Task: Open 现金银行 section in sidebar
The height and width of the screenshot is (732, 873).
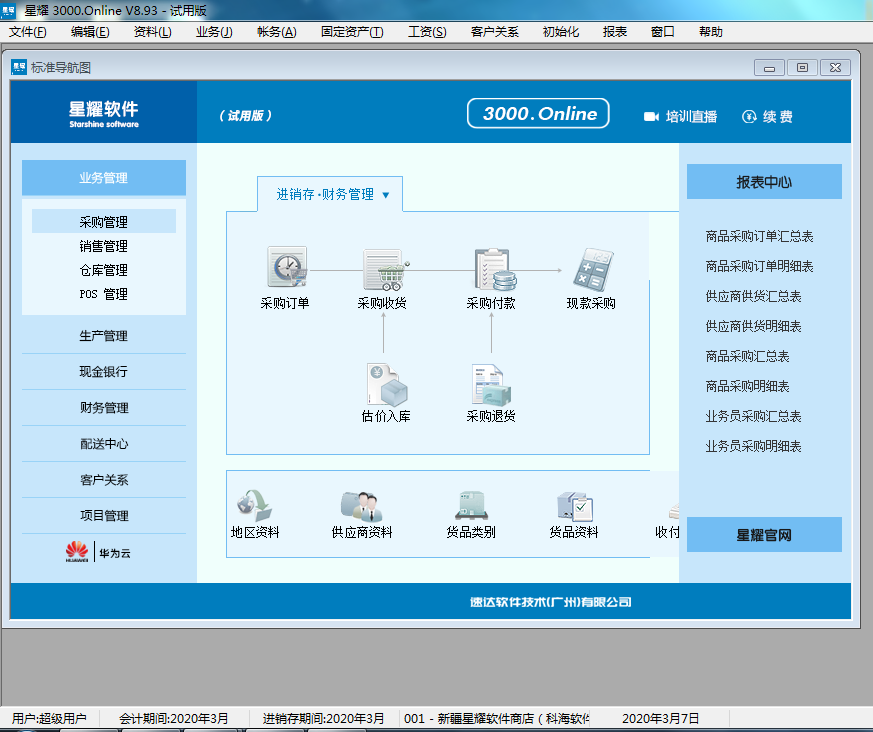Action: [104, 371]
